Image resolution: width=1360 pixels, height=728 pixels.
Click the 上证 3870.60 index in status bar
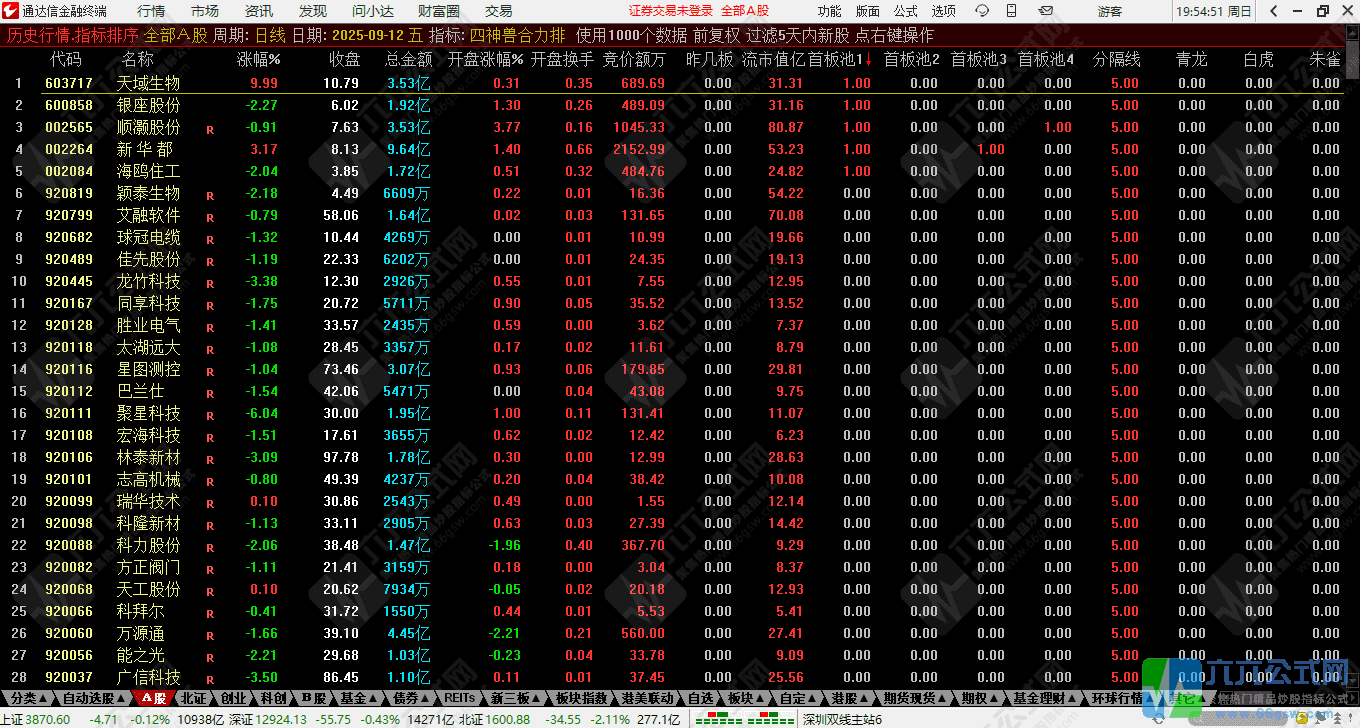(35, 719)
